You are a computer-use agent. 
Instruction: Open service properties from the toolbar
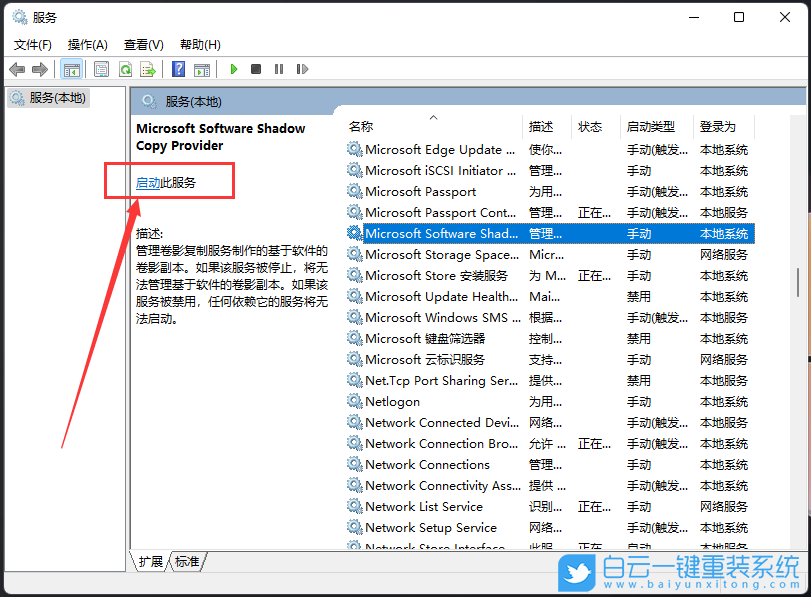[101, 69]
